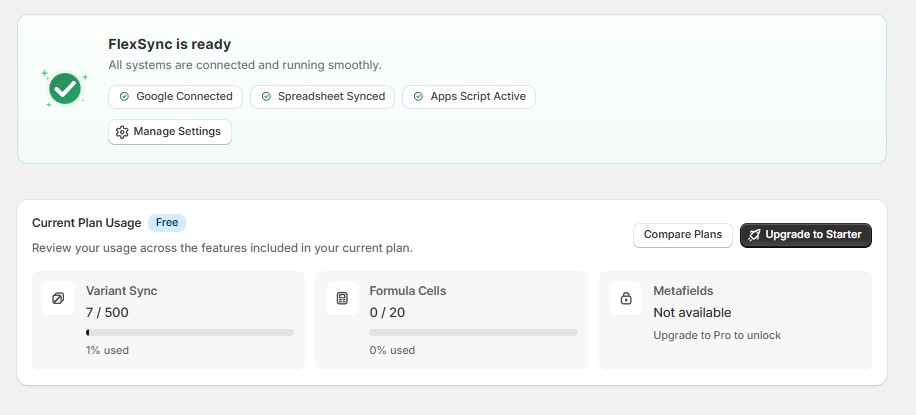
Task: Click the Formula Cells usage progress bar
Action: (473, 333)
